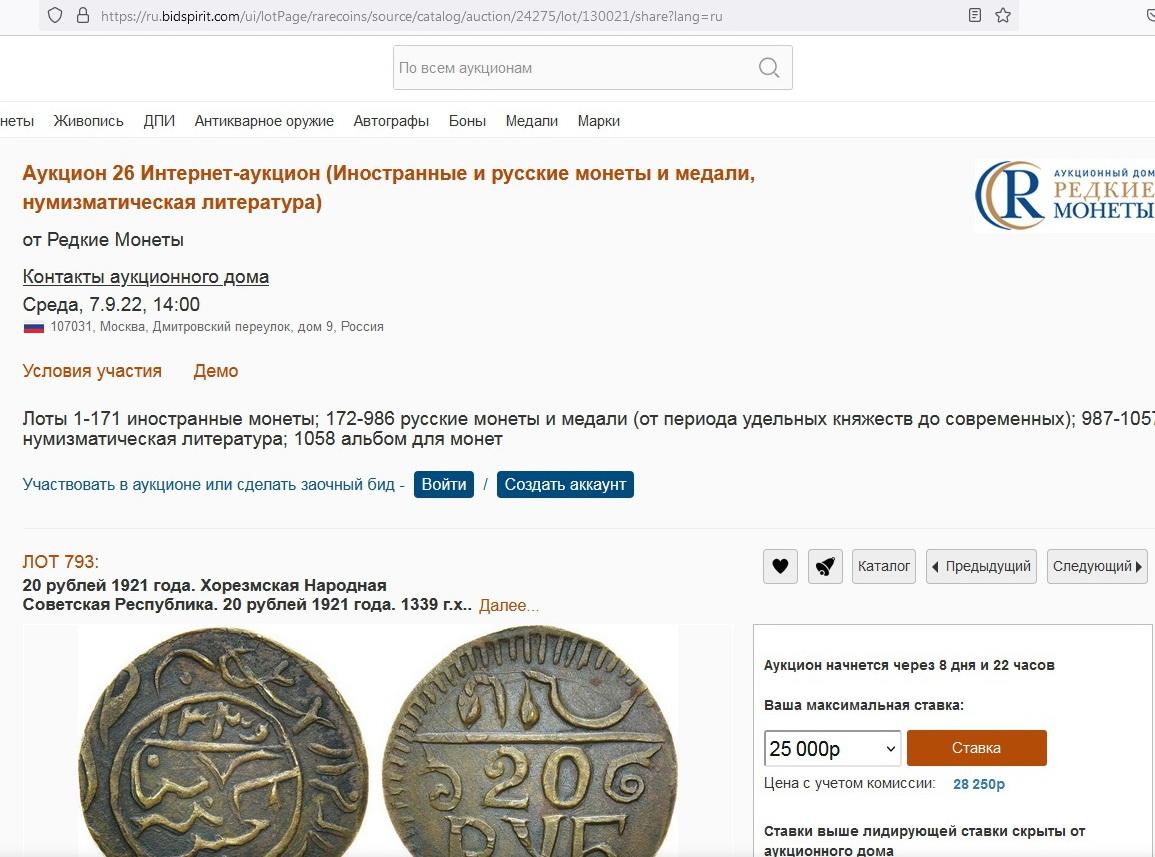Expand lot description via Далее link
The width and height of the screenshot is (1155, 857).
(508, 605)
